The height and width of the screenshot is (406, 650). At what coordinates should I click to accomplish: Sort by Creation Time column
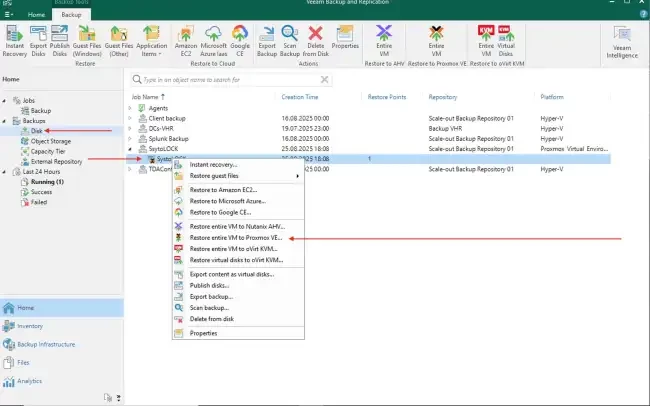(x=300, y=97)
